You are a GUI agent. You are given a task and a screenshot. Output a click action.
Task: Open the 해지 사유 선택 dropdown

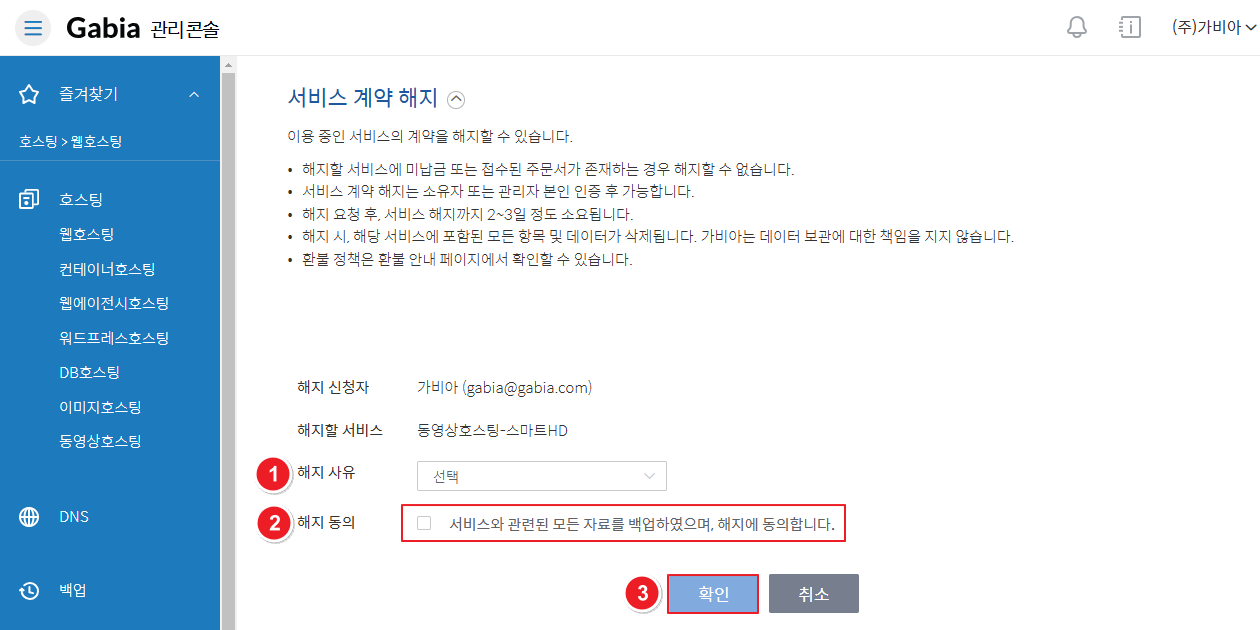541,476
